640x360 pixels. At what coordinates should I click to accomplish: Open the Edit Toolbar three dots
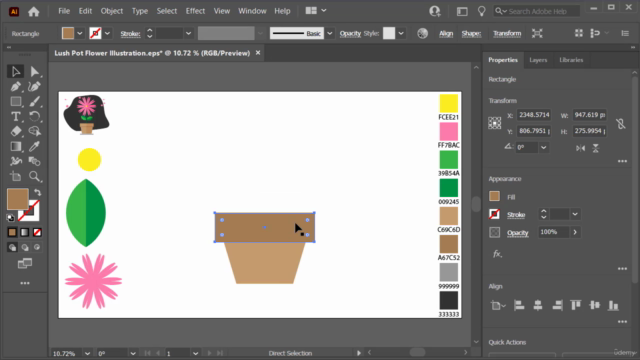pyautogui.click(x=25, y=283)
